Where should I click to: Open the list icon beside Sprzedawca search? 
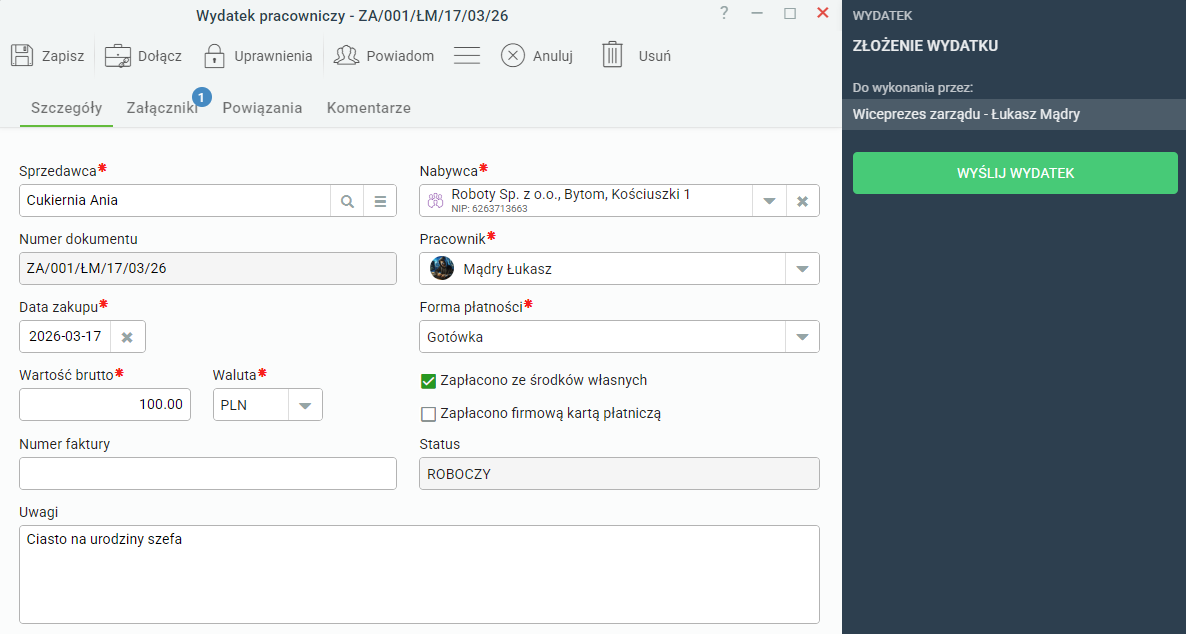pos(380,201)
